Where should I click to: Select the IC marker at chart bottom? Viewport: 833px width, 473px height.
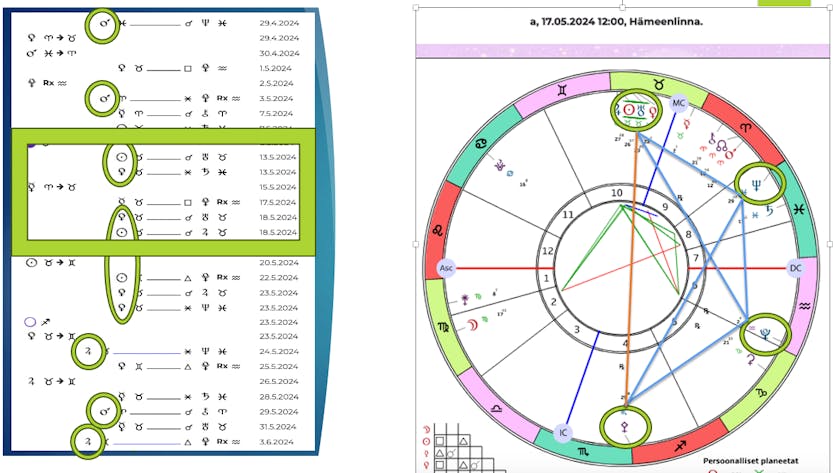click(563, 433)
